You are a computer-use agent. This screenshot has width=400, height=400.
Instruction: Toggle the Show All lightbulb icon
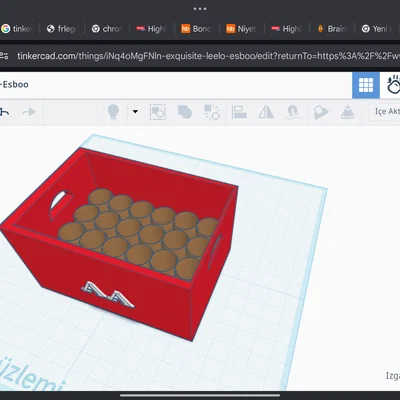tap(113, 112)
